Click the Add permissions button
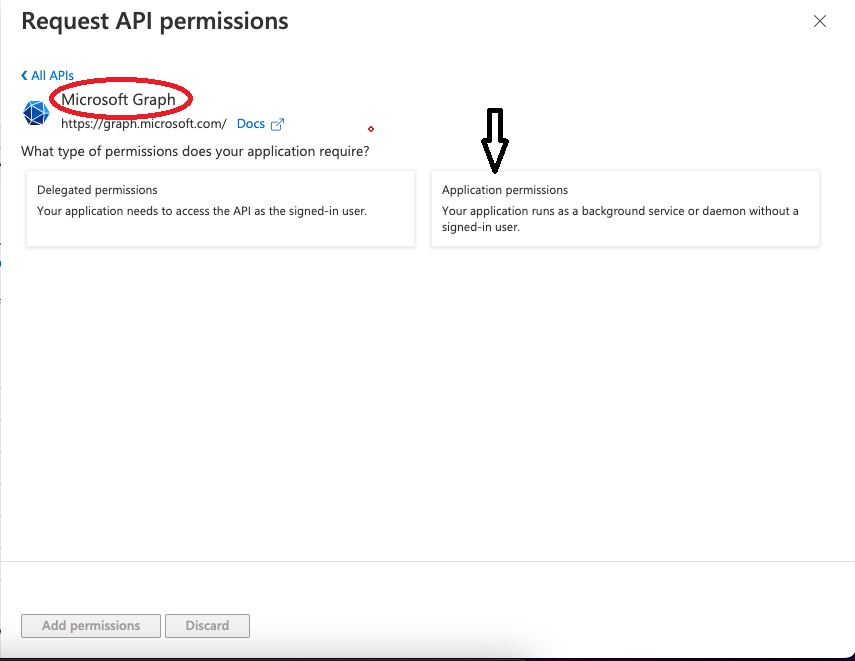This screenshot has width=855, height=661. click(x=91, y=626)
